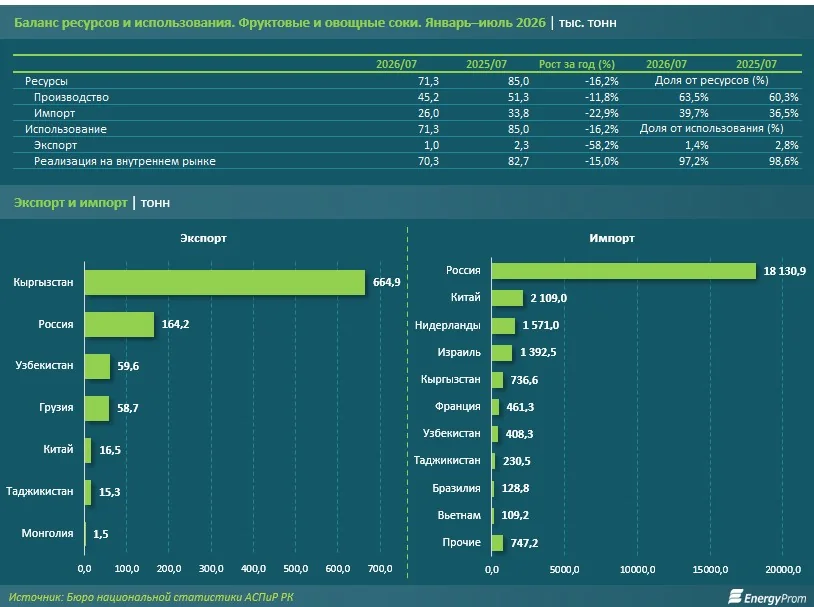Select the '20000,0' axis label
814x607 pixels.
(783, 570)
